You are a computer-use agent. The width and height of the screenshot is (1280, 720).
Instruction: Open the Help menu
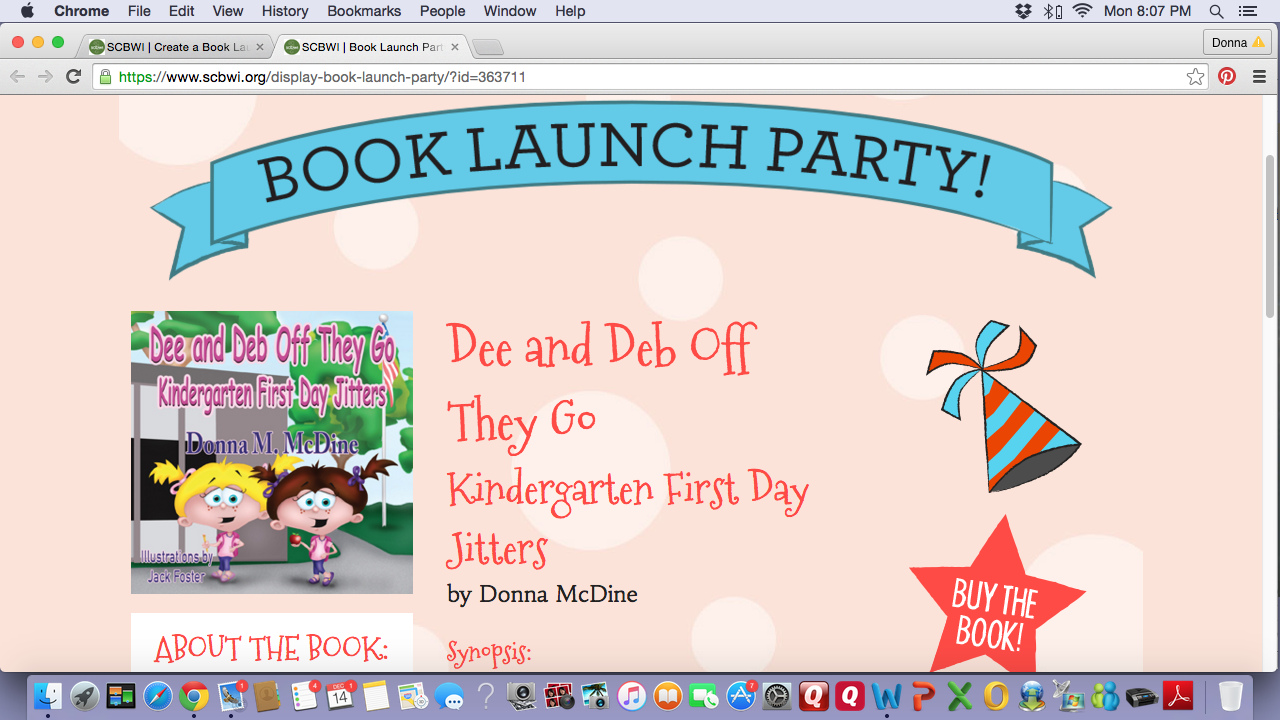[570, 11]
